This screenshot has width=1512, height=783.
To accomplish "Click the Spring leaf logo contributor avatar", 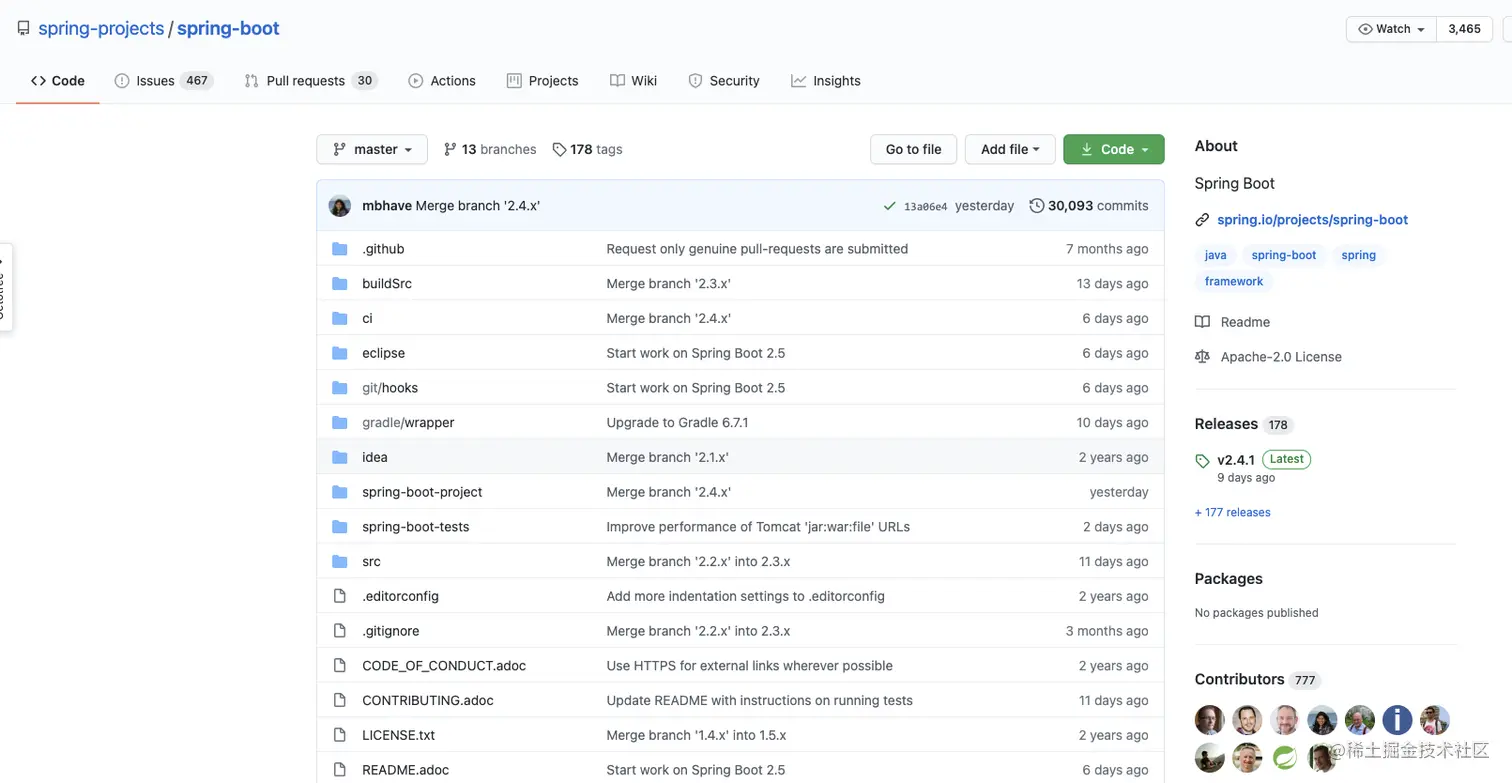I will point(1284,758).
